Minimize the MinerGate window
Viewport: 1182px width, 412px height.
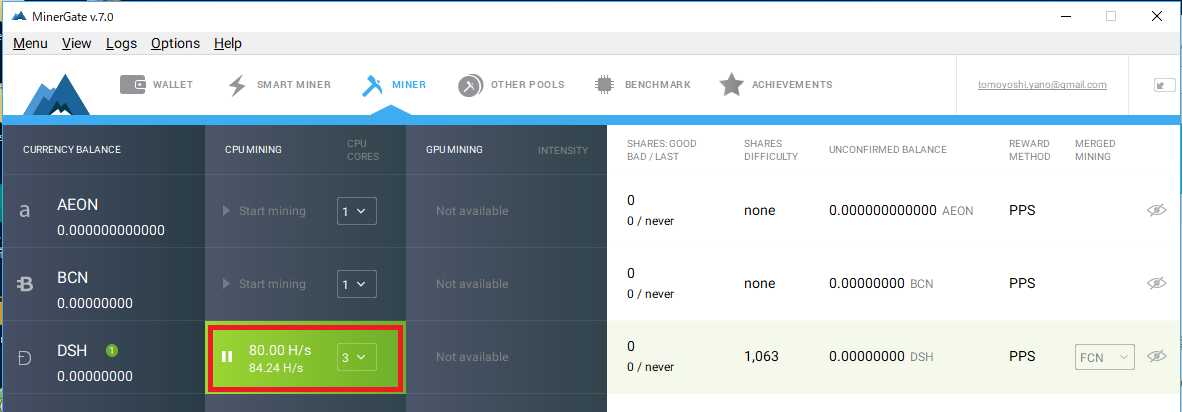(x=1065, y=16)
